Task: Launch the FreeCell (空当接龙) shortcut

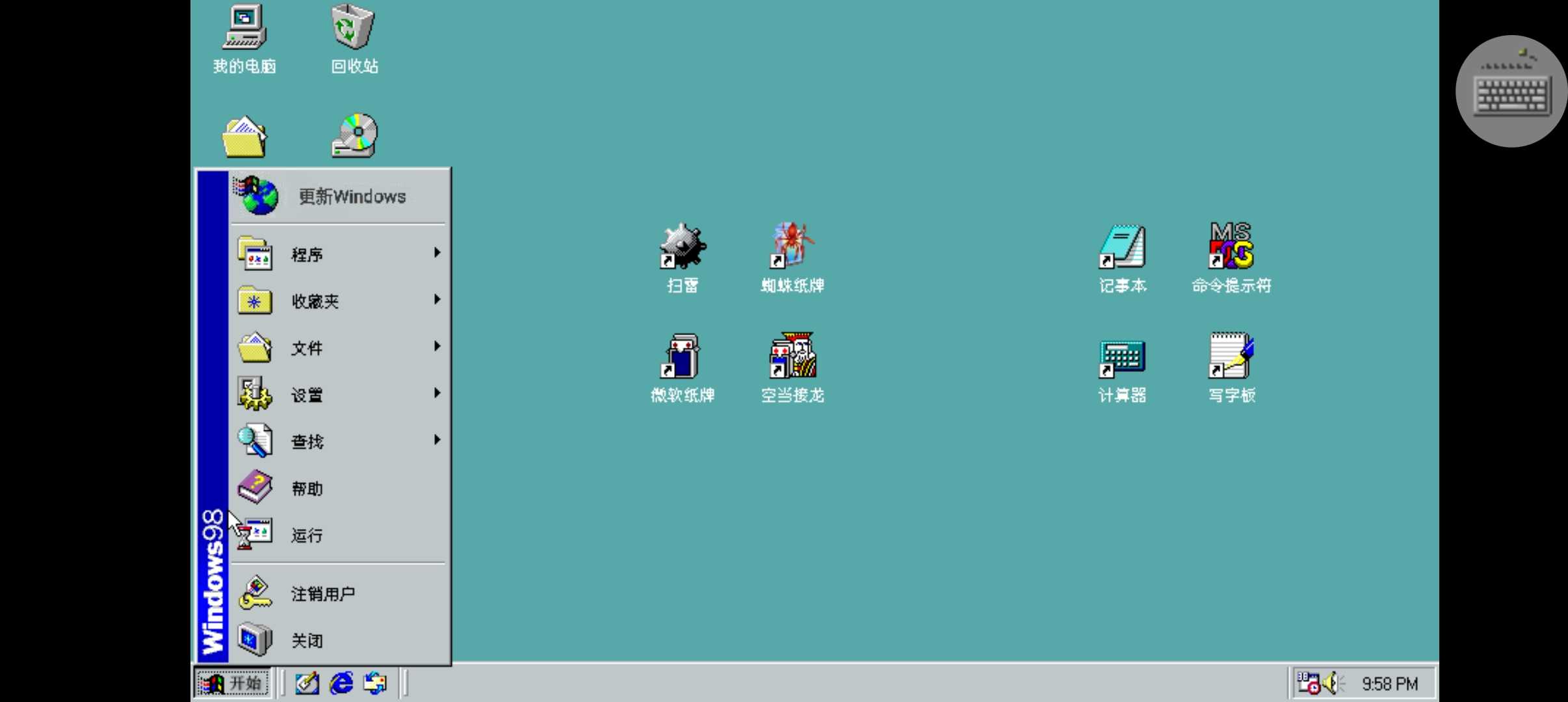Action: [x=792, y=367]
